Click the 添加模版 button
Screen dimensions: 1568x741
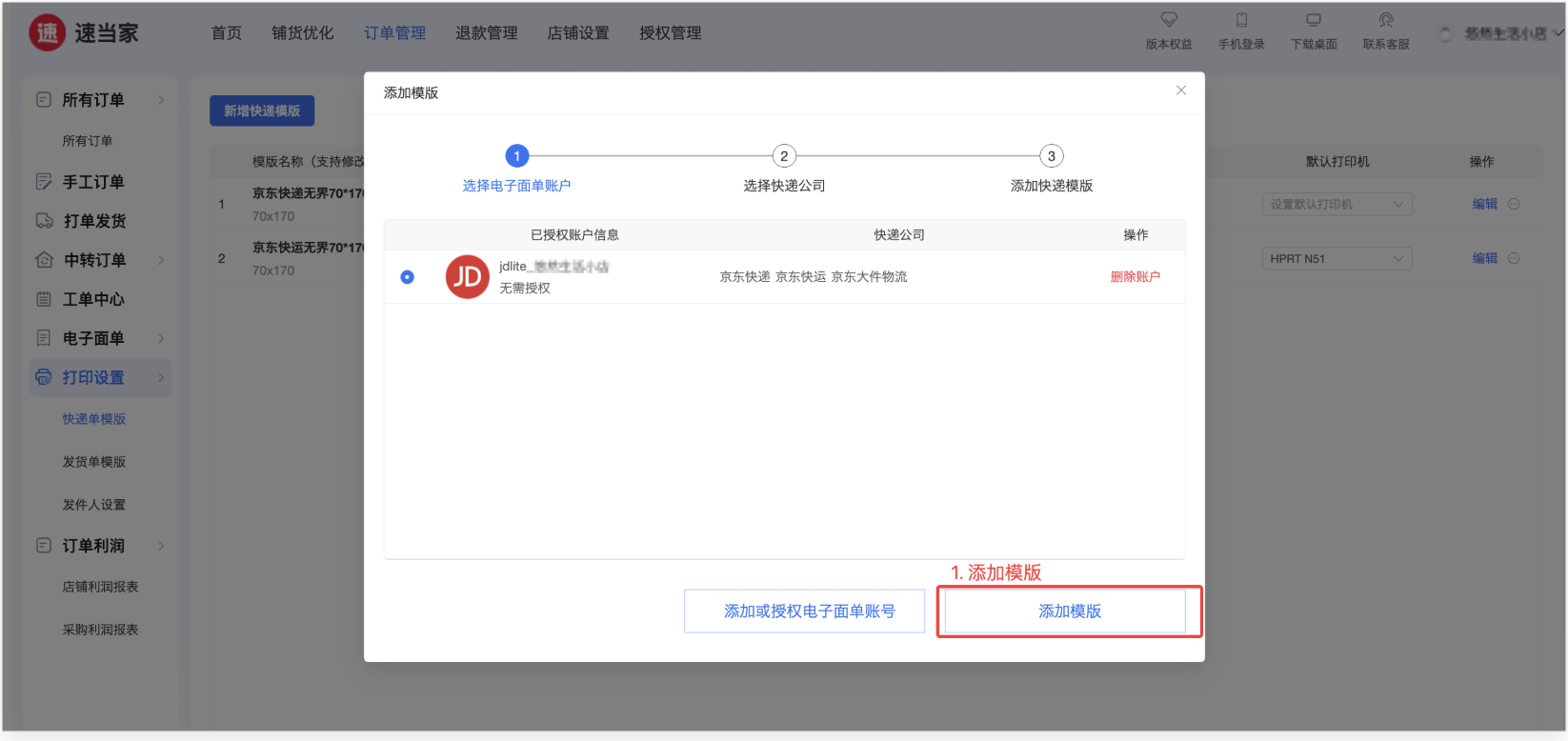[x=1069, y=611]
